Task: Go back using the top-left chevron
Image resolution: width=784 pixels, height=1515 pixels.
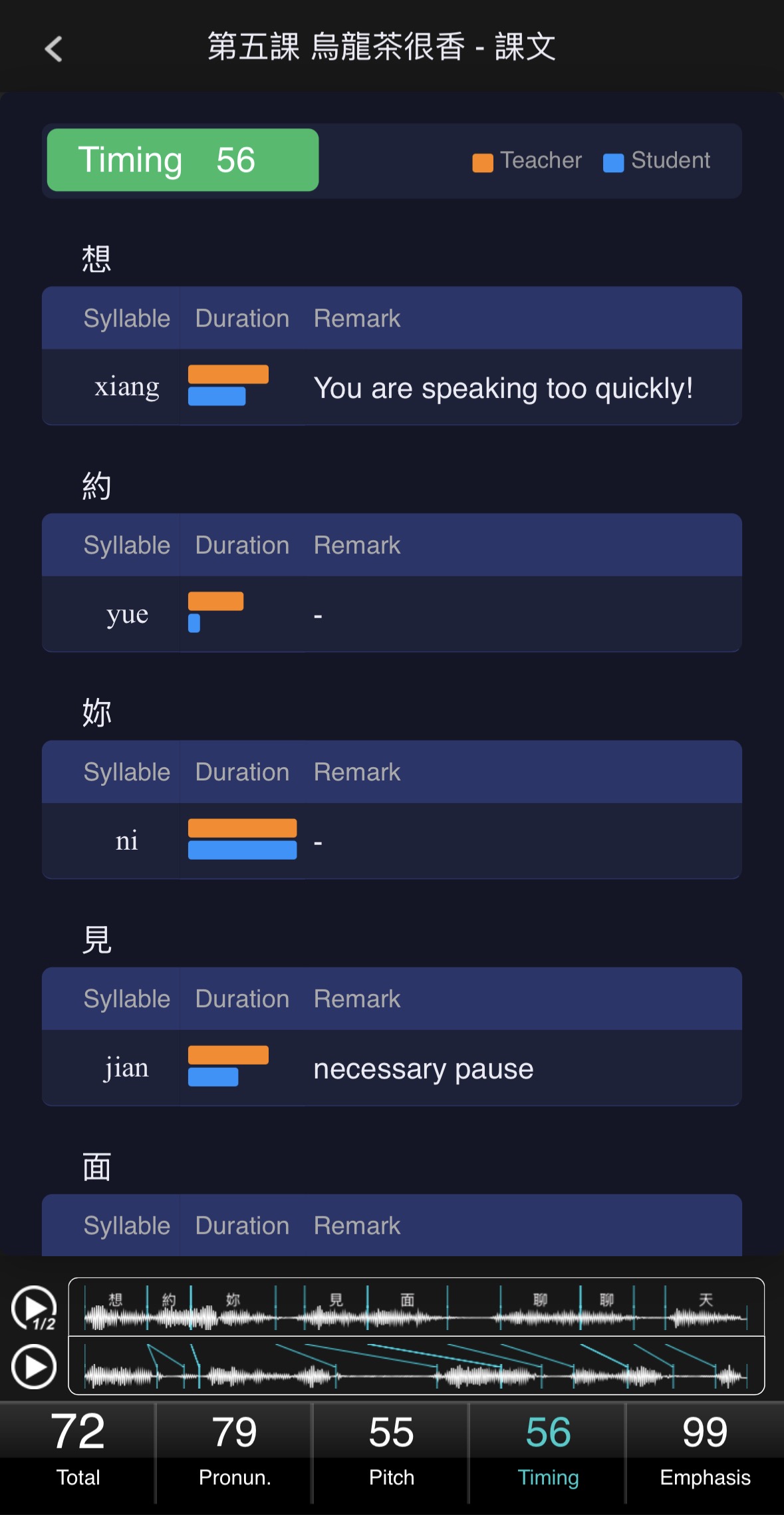Action: tap(53, 49)
